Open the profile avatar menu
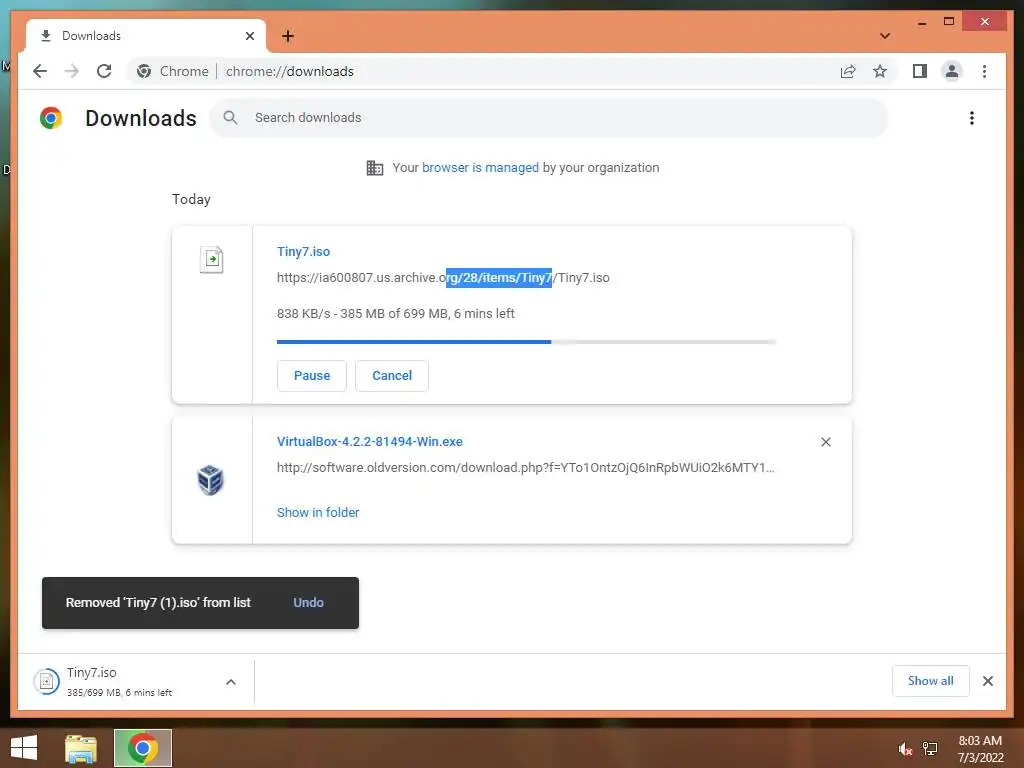The width and height of the screenshot is (1024, 768). (952, 71)
